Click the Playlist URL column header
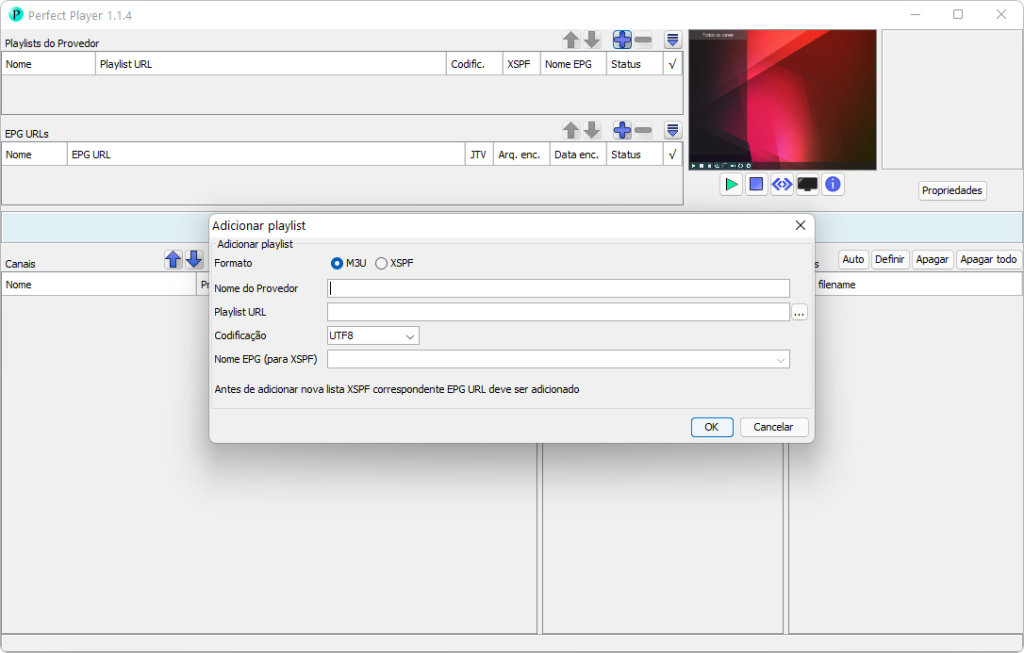This screenshot has width=1024, height=653. (x=270, y=63)
